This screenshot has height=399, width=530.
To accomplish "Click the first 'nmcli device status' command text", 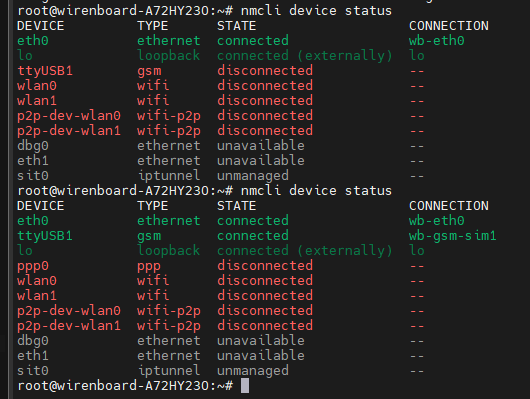I will [x=316, y=11].
